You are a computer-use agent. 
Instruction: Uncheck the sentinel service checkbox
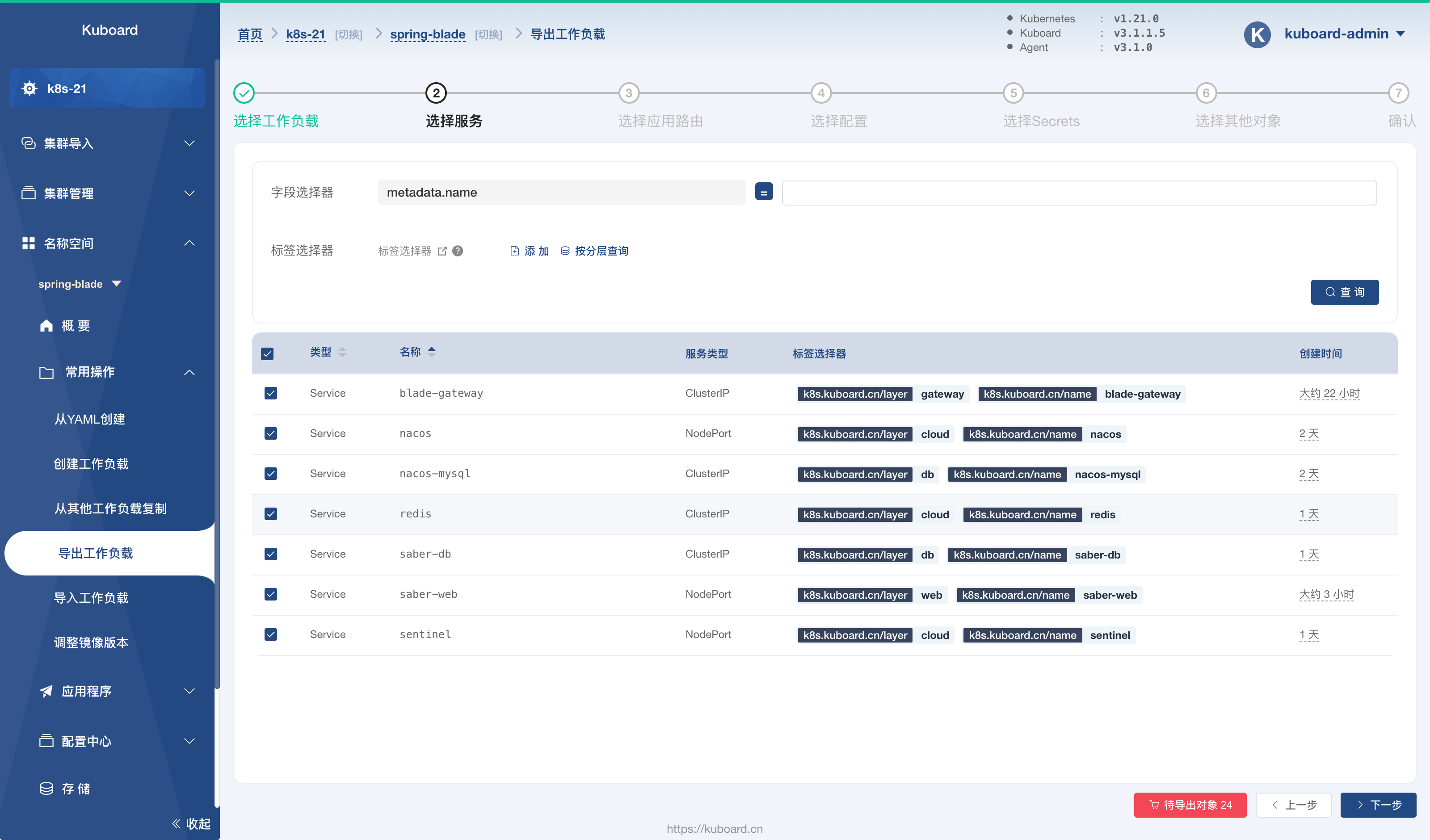click(x=271, y=635)
